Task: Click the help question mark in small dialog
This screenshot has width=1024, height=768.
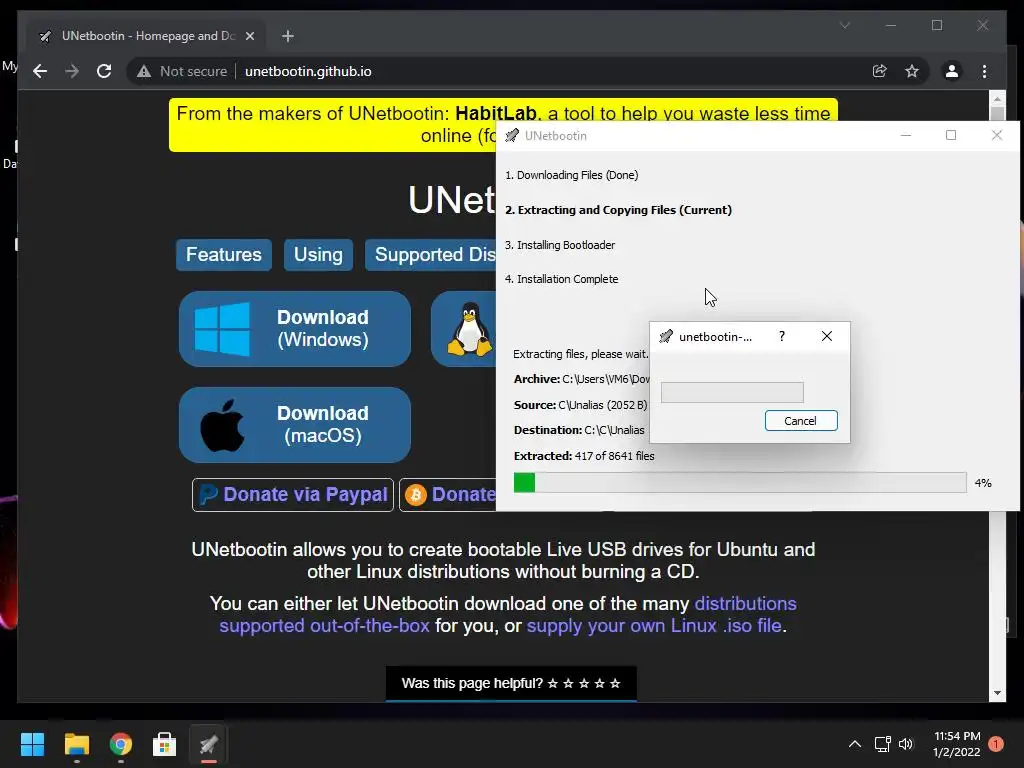Action: [x=782, y=336]
